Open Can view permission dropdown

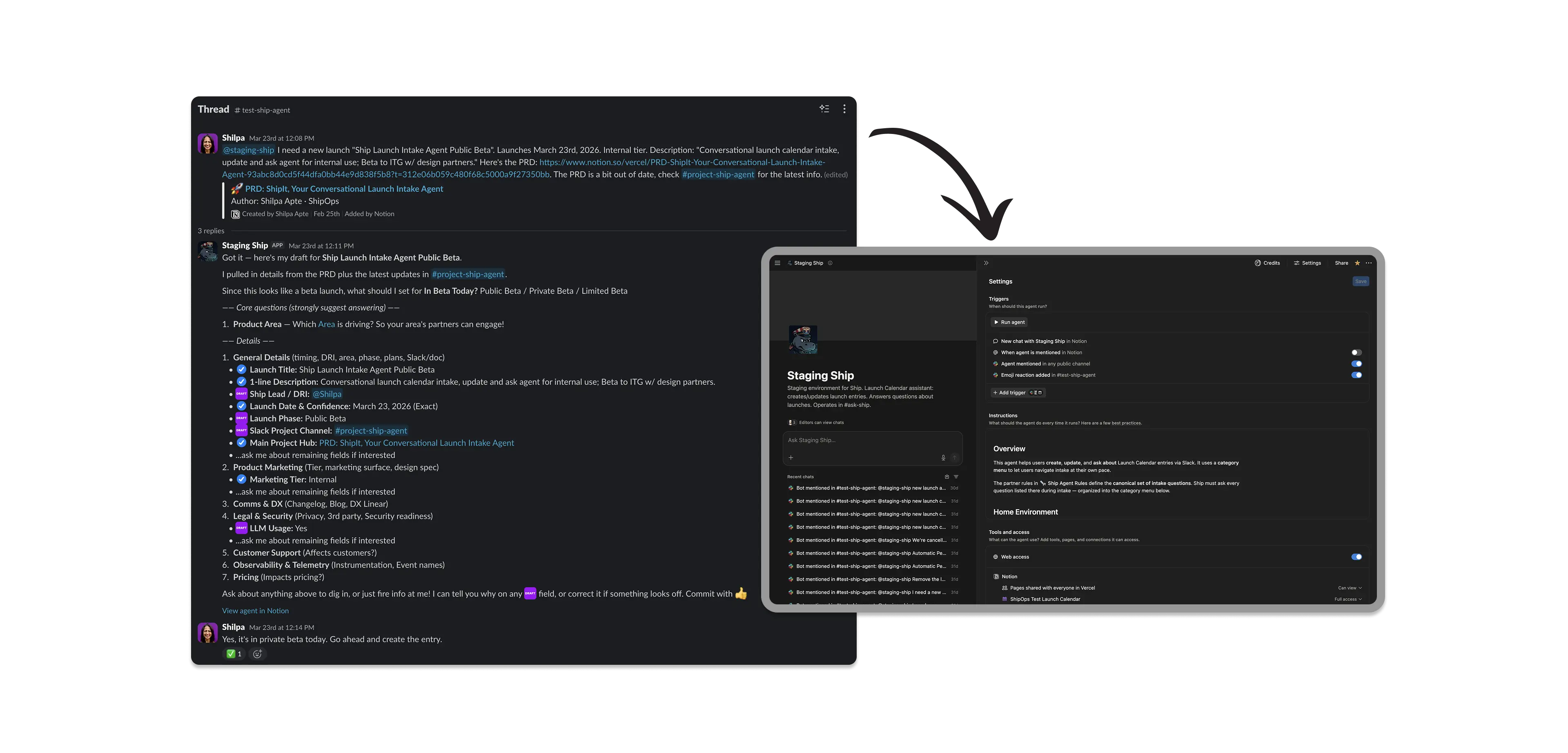[x=1350, y=588]
